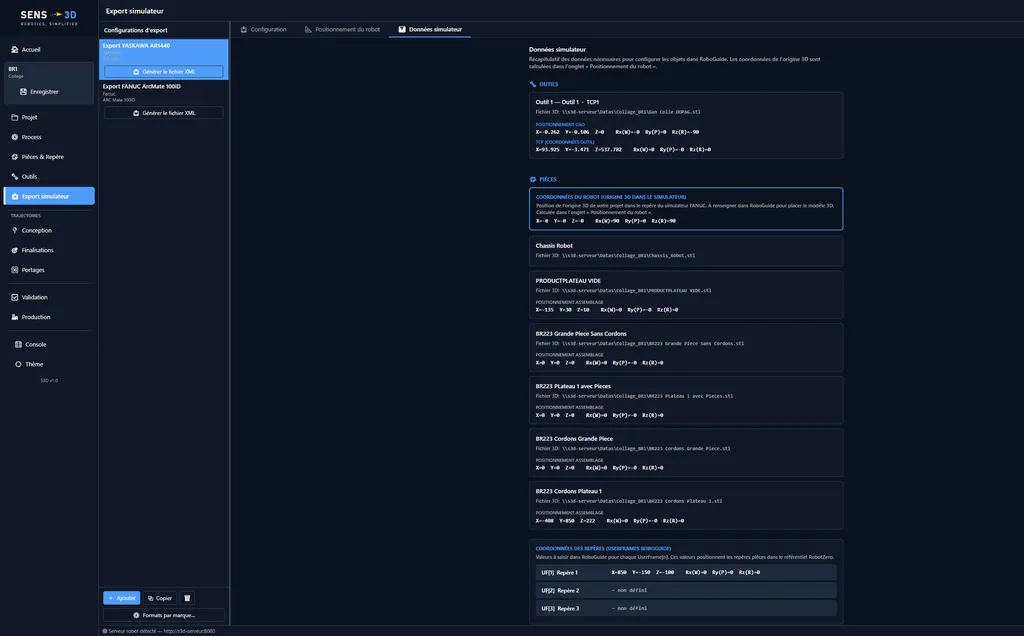Open Validation via its checkmark icon
This screenshot has width=1024, height=636.
[x=15, y=297]
